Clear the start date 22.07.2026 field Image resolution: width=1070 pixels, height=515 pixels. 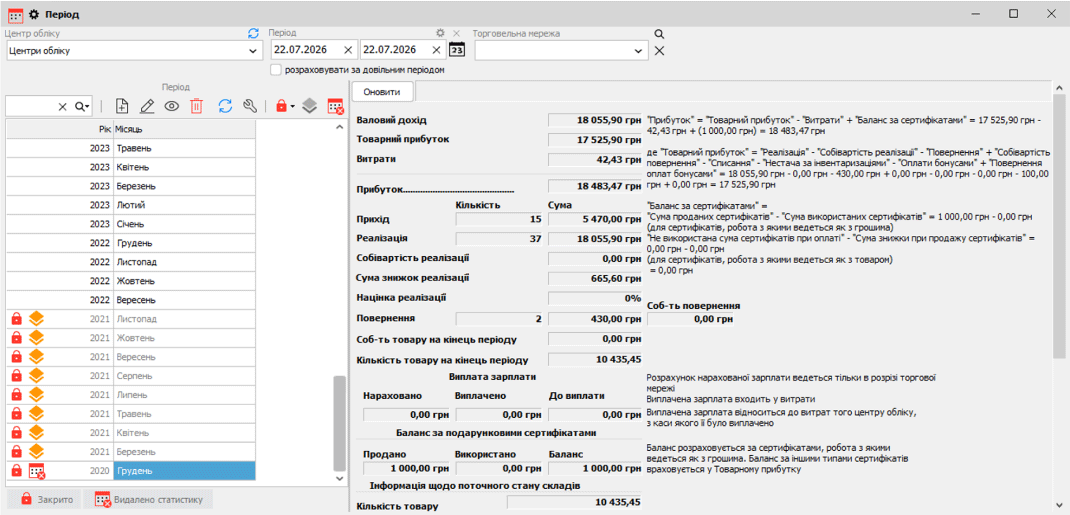(348, 50)
